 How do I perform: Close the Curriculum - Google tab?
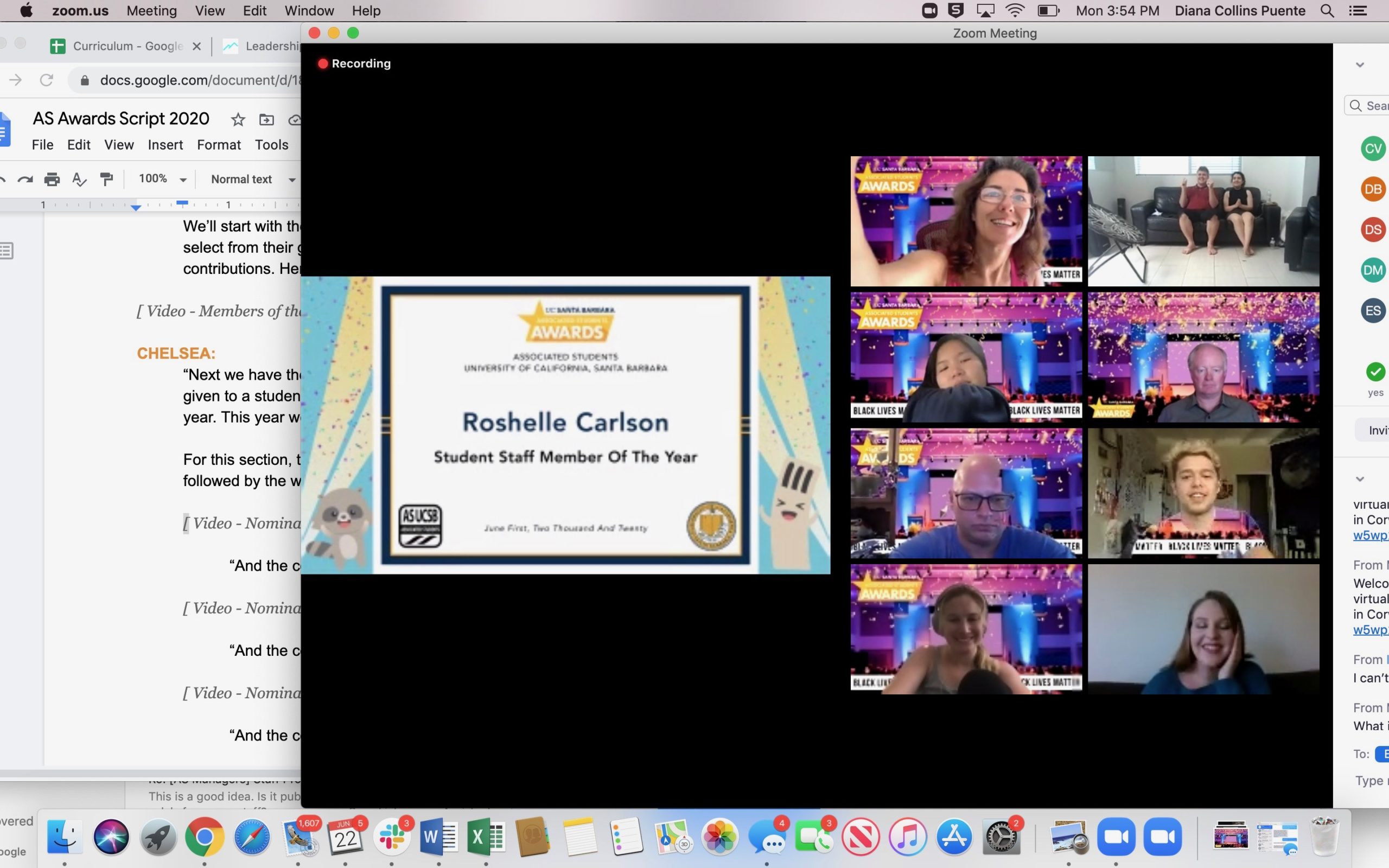pos(196,47)
